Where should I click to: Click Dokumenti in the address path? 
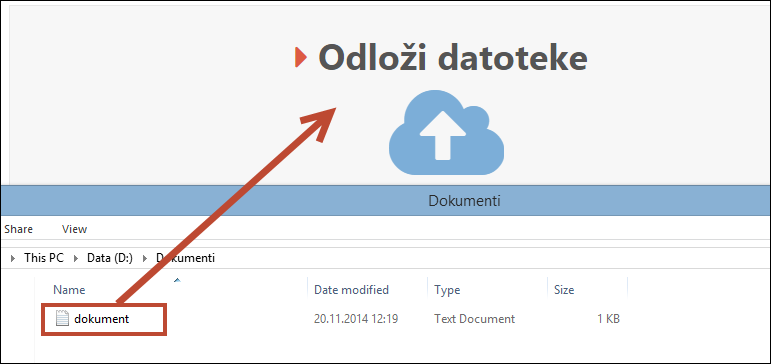pos(185,258)
